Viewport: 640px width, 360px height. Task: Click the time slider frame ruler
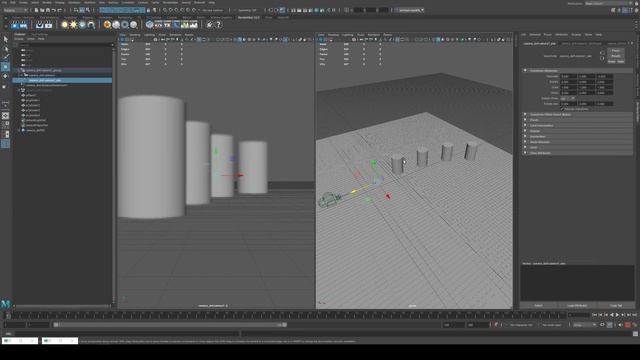pyautogui.click(x=286, y=315)
